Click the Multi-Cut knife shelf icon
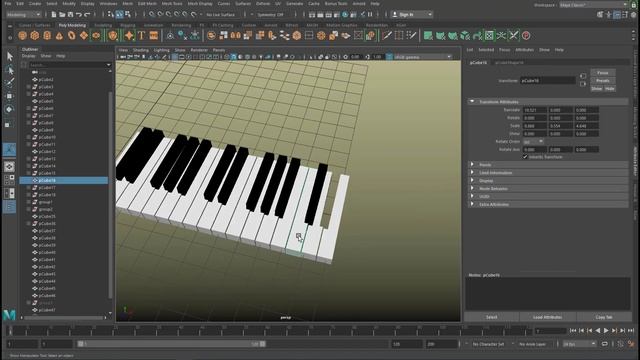Image resolution: width=640 pixels, height=360 pixels. [x=387, y=36]
